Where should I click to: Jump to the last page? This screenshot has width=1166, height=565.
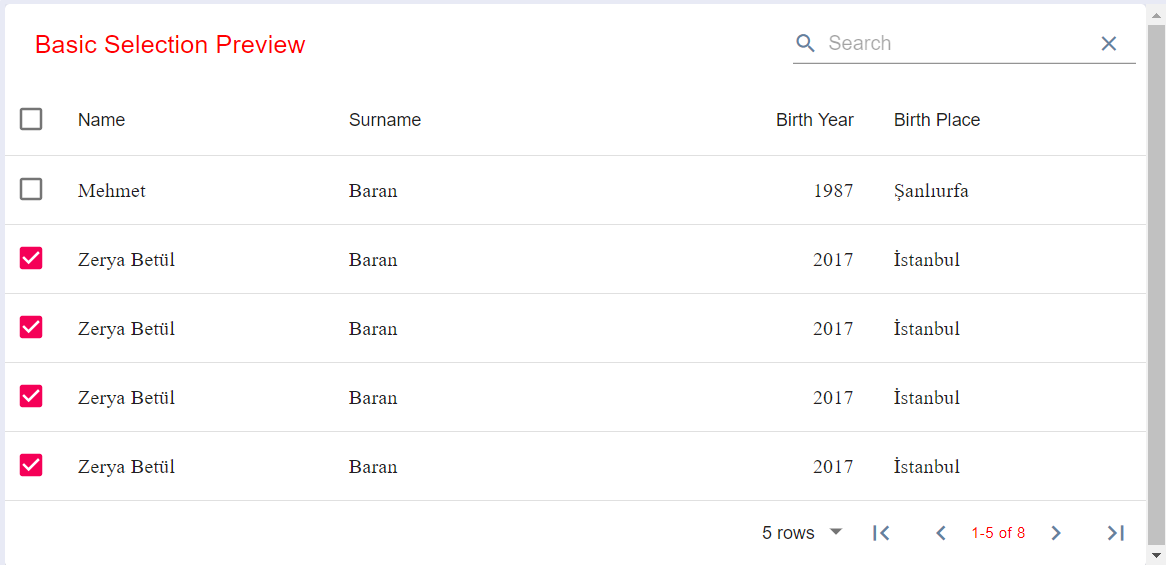1115,533
